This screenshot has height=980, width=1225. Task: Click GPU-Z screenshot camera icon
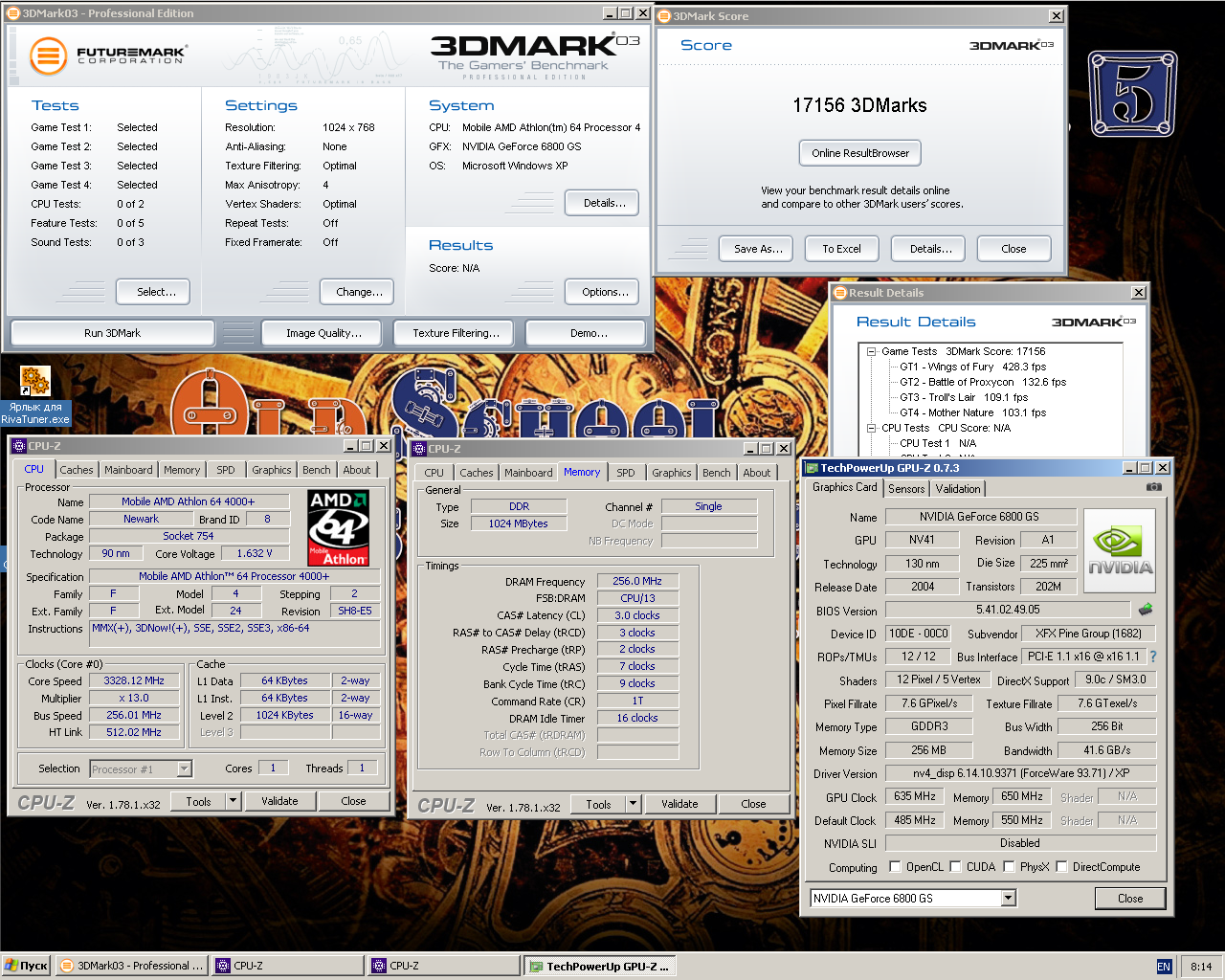click(x=1154, y=487)
